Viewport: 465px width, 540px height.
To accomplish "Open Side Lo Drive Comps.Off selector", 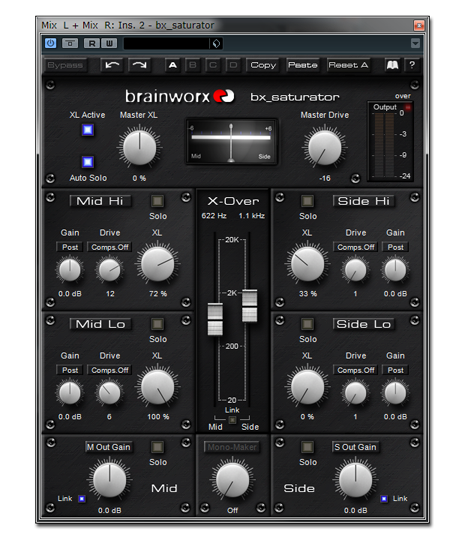I will click(x=356, y=370).
